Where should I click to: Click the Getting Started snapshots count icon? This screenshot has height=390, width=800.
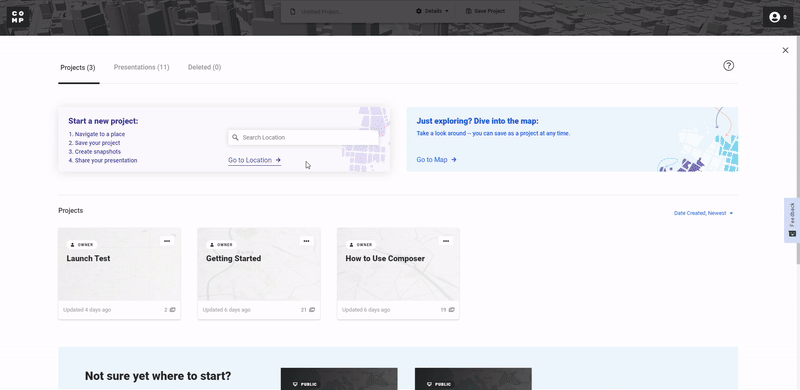tap(312, 310)
